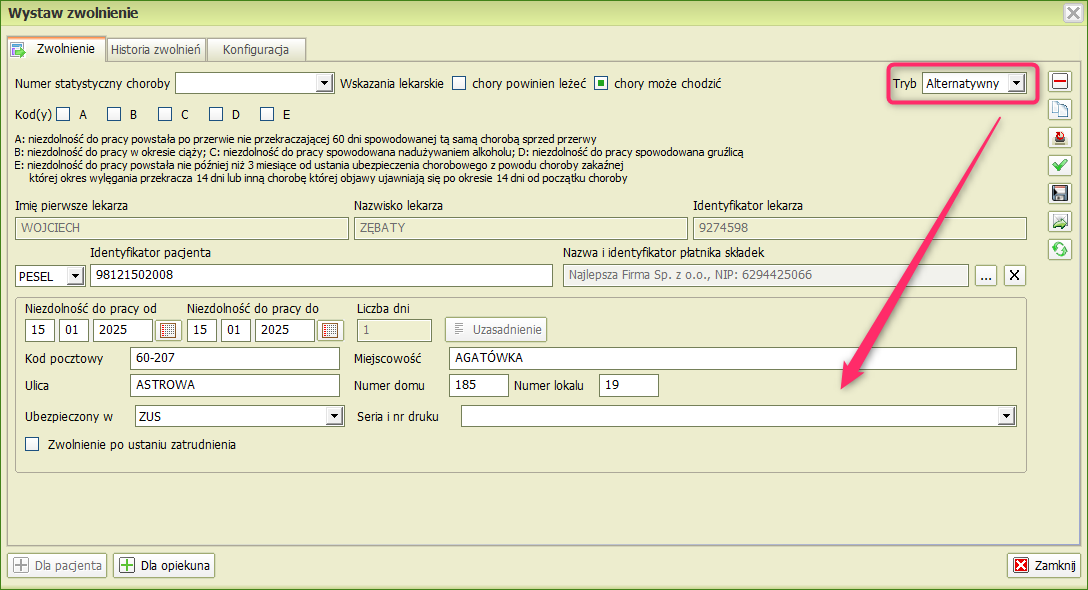Check the chory powinien leżeć checkbox
The height and width of the screenshot is (590, 1088).
pos(459,83)
